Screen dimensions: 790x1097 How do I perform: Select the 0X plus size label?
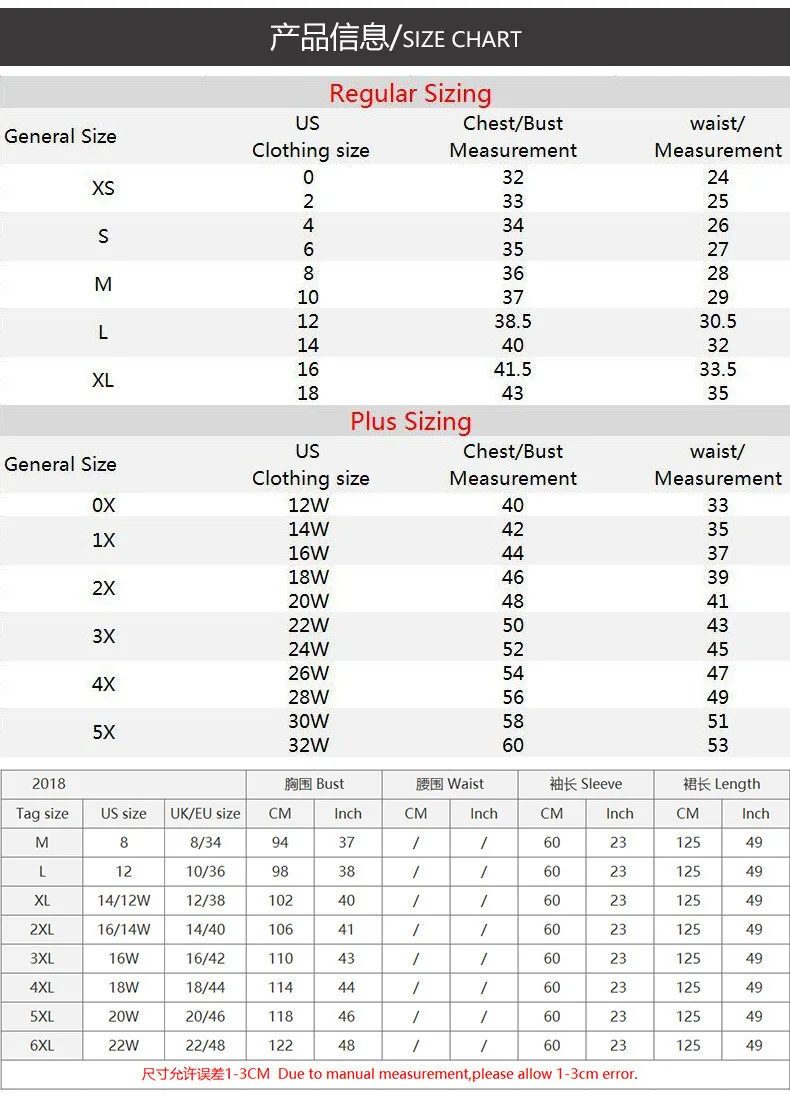pos(104,505)
